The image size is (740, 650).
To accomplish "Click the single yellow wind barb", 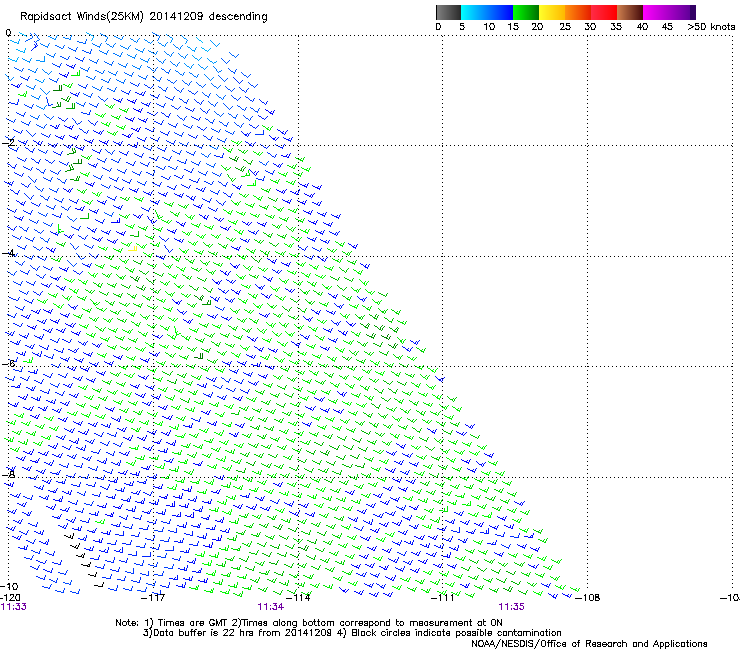I will click(x=133, y=249).
